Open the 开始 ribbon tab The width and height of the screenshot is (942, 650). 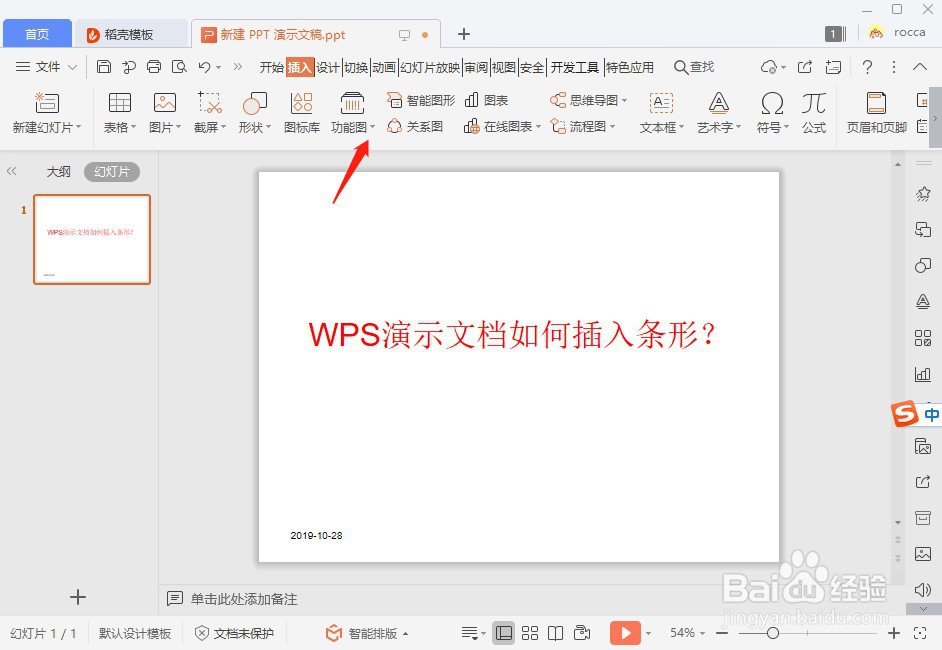coord(271,67)
